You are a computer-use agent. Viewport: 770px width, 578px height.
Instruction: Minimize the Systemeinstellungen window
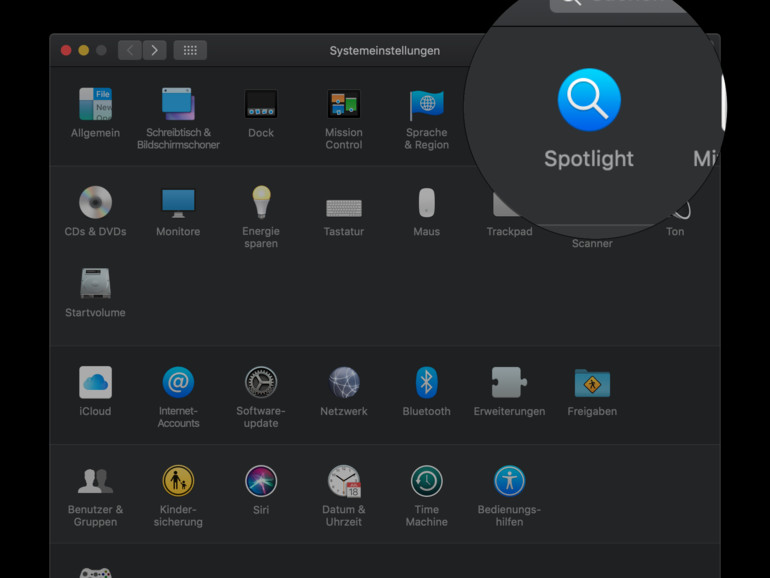83,50
